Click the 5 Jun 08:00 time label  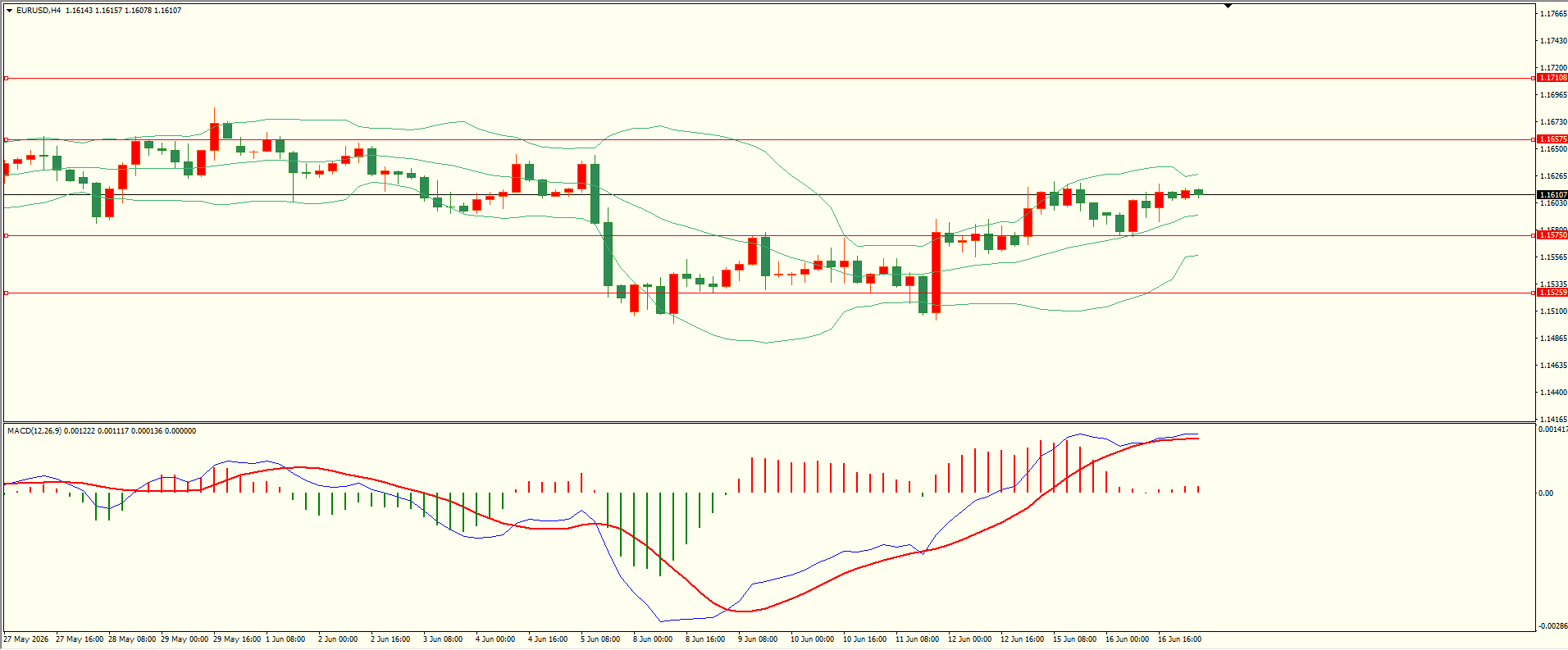[600, 639]
